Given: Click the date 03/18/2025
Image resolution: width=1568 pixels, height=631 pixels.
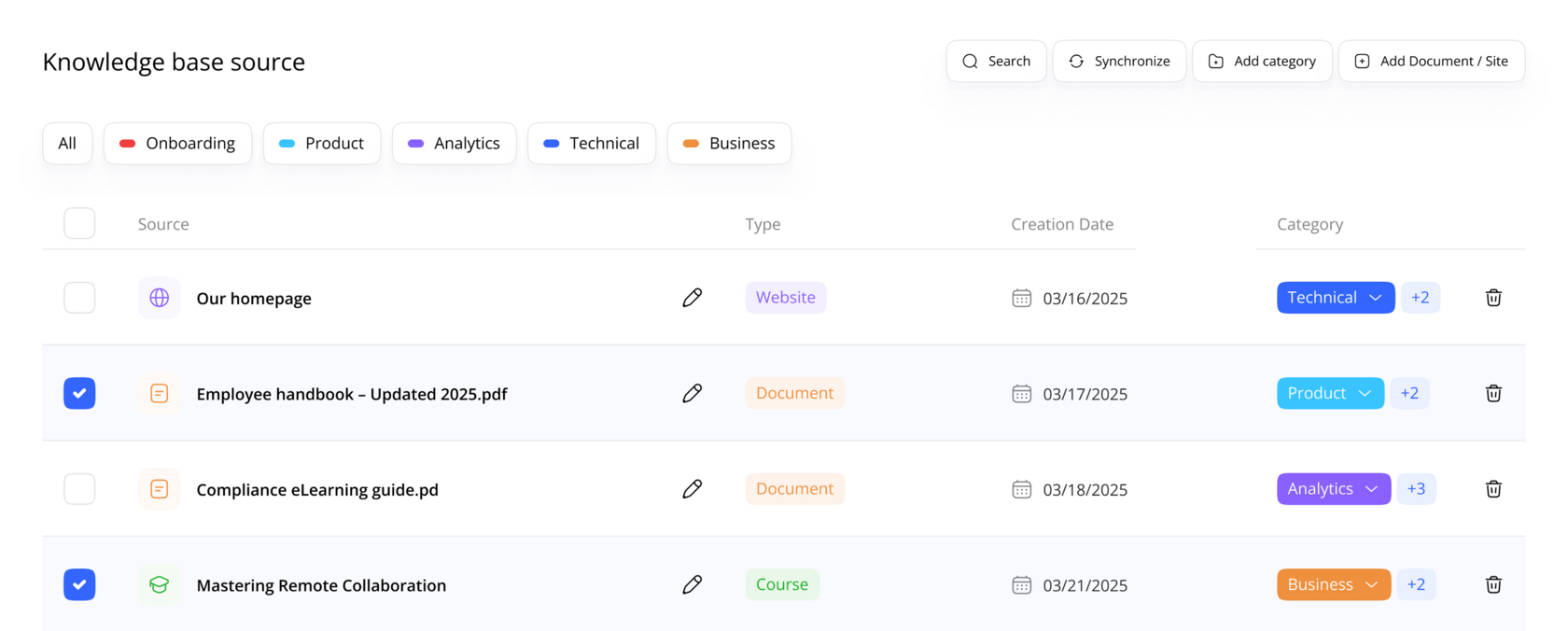Looking at the screenshot, I should (1085, 490).
